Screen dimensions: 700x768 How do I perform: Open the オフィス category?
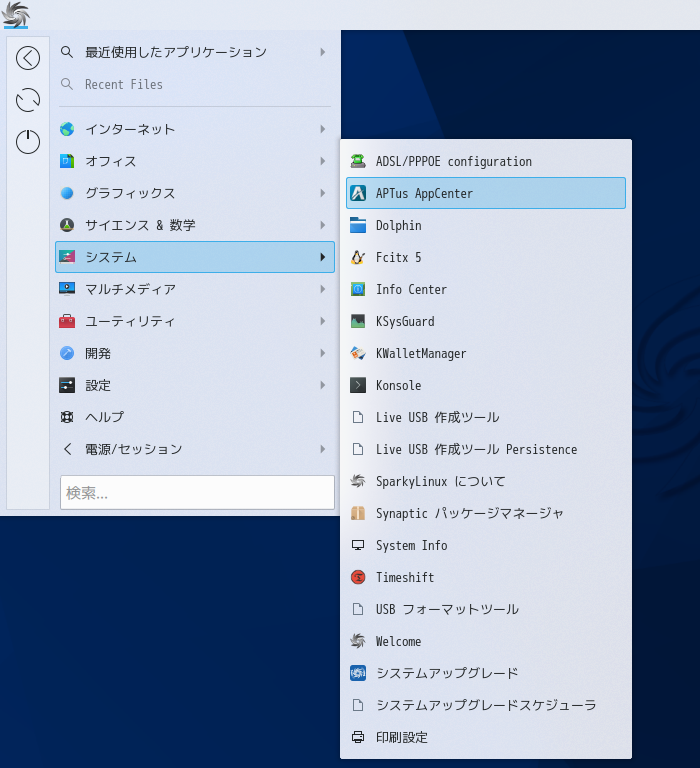[x=195, y=161]
